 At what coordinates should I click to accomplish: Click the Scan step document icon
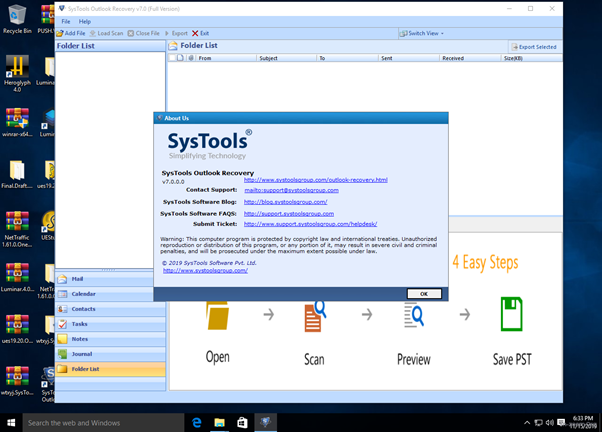315,316
